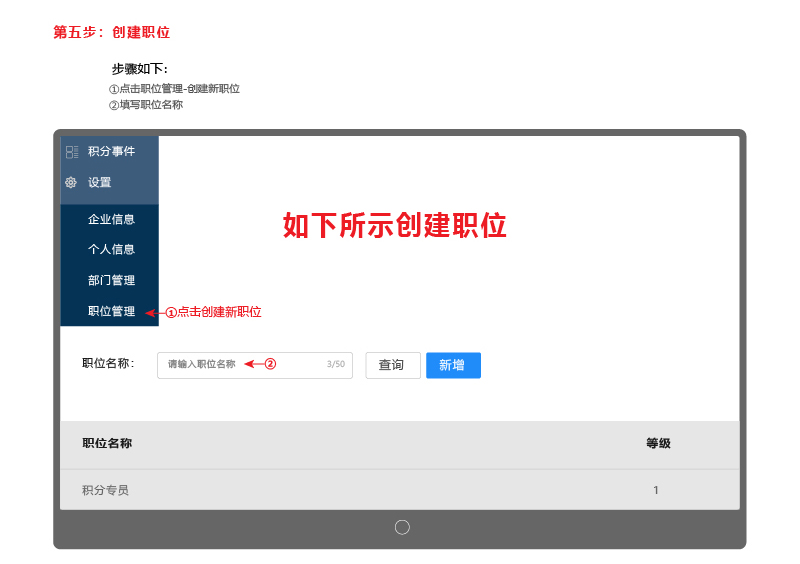Click the 查询 button
This screenshot has height=564, width=800.
393,365
